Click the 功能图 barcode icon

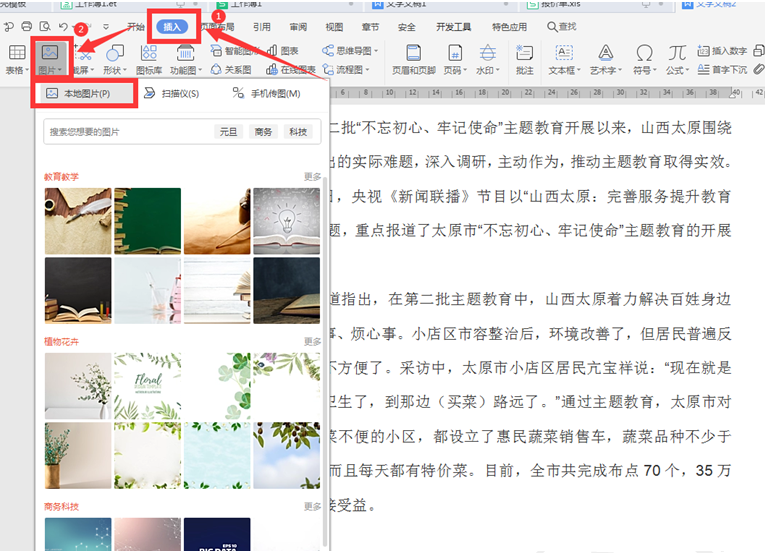(x=185, y=53)
